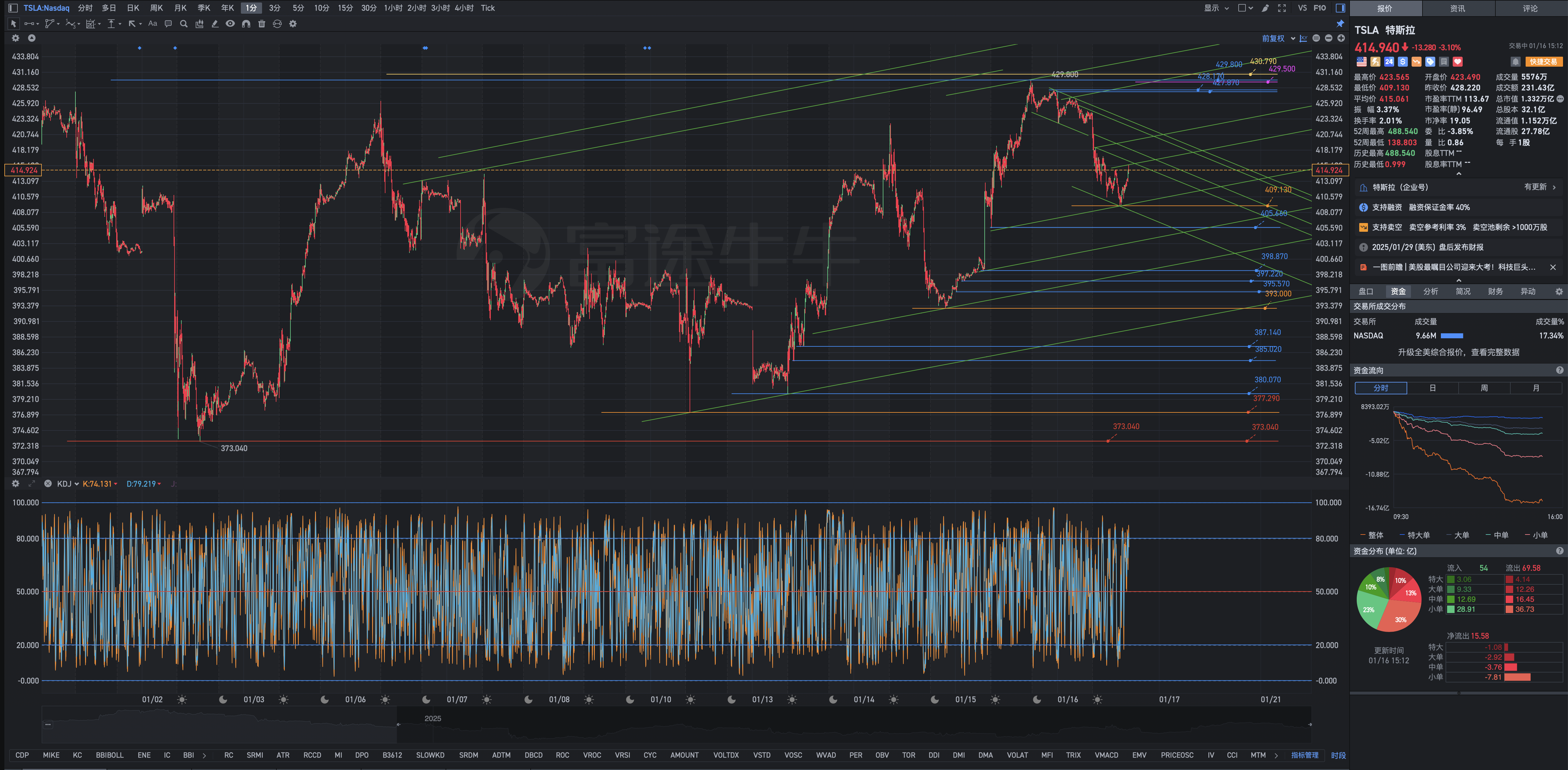1568x770 pixels.
Task: Open main chart settings gear
Action: [16, 38]
